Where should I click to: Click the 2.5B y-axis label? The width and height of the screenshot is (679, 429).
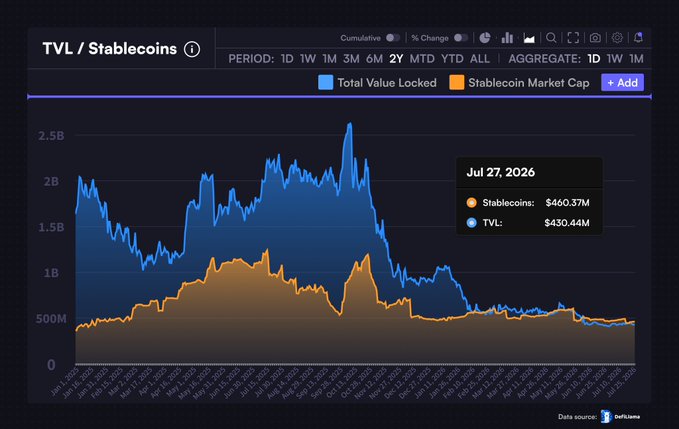(52, 136)
